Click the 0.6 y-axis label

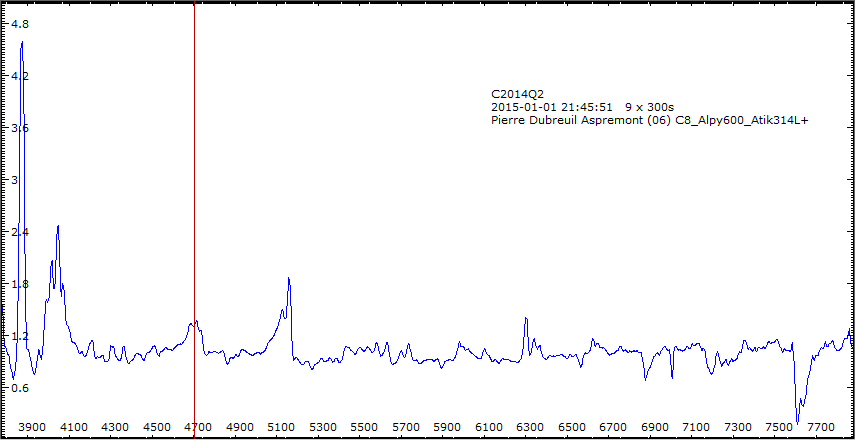tap(20, 388)
